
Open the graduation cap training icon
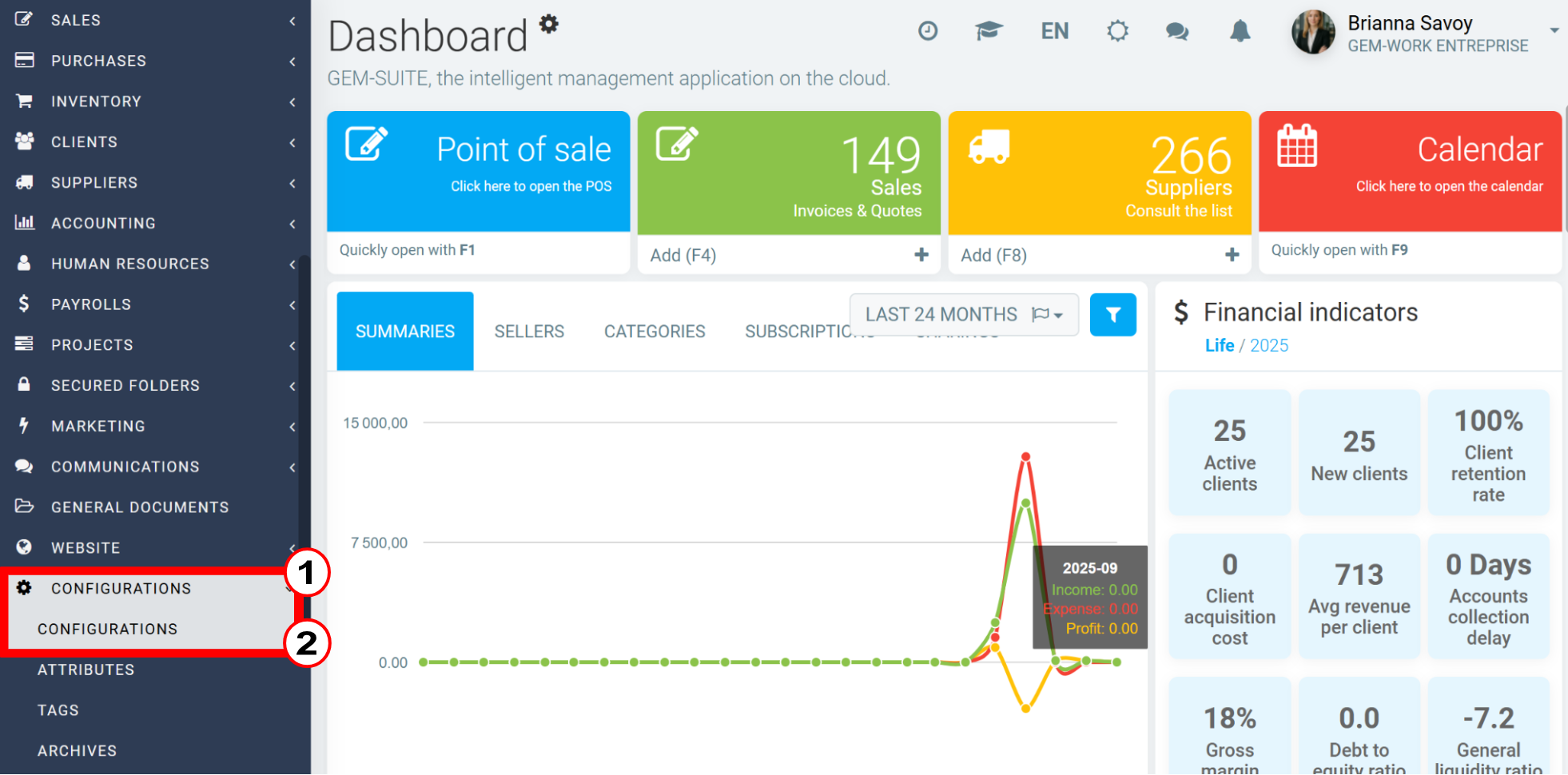point(989,31)
